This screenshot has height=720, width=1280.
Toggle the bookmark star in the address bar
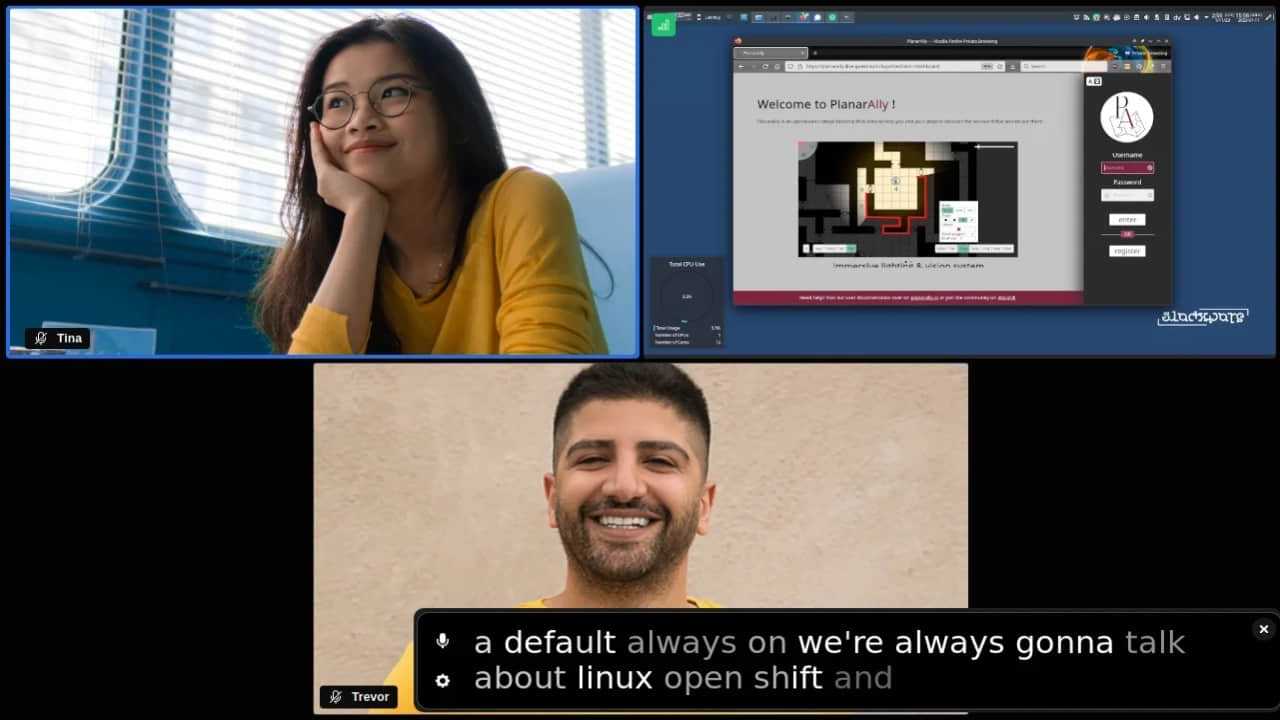[x=1000, y=66]
